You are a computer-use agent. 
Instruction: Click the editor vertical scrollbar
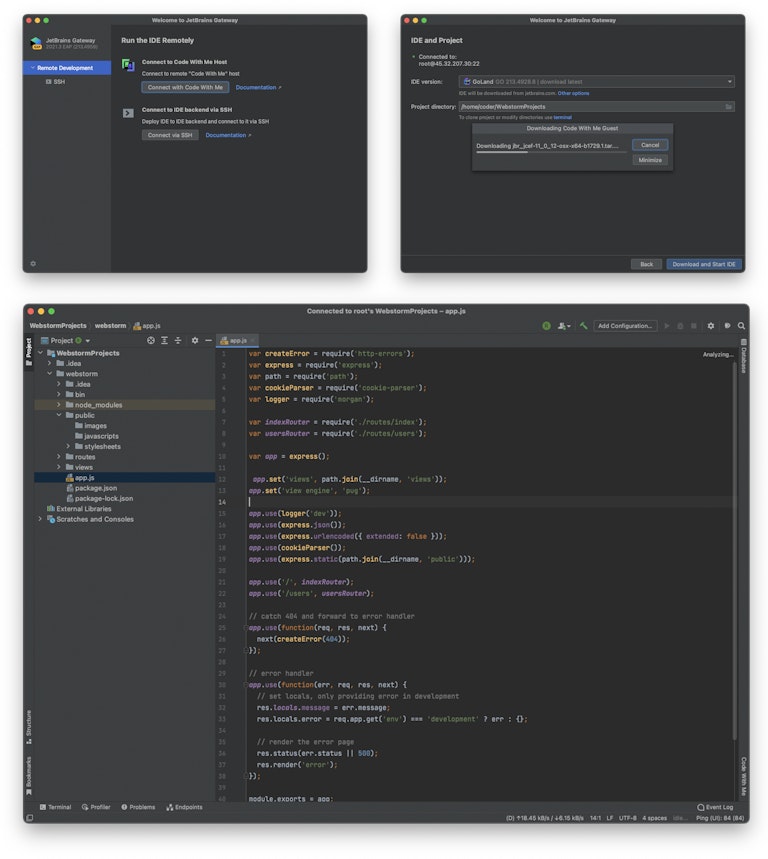coord(734,551)
